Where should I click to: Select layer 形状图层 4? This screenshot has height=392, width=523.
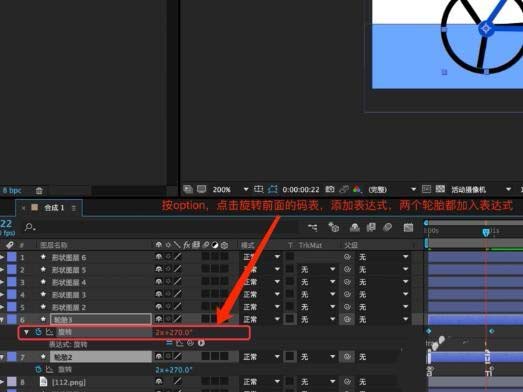click(x=69, y=283)
